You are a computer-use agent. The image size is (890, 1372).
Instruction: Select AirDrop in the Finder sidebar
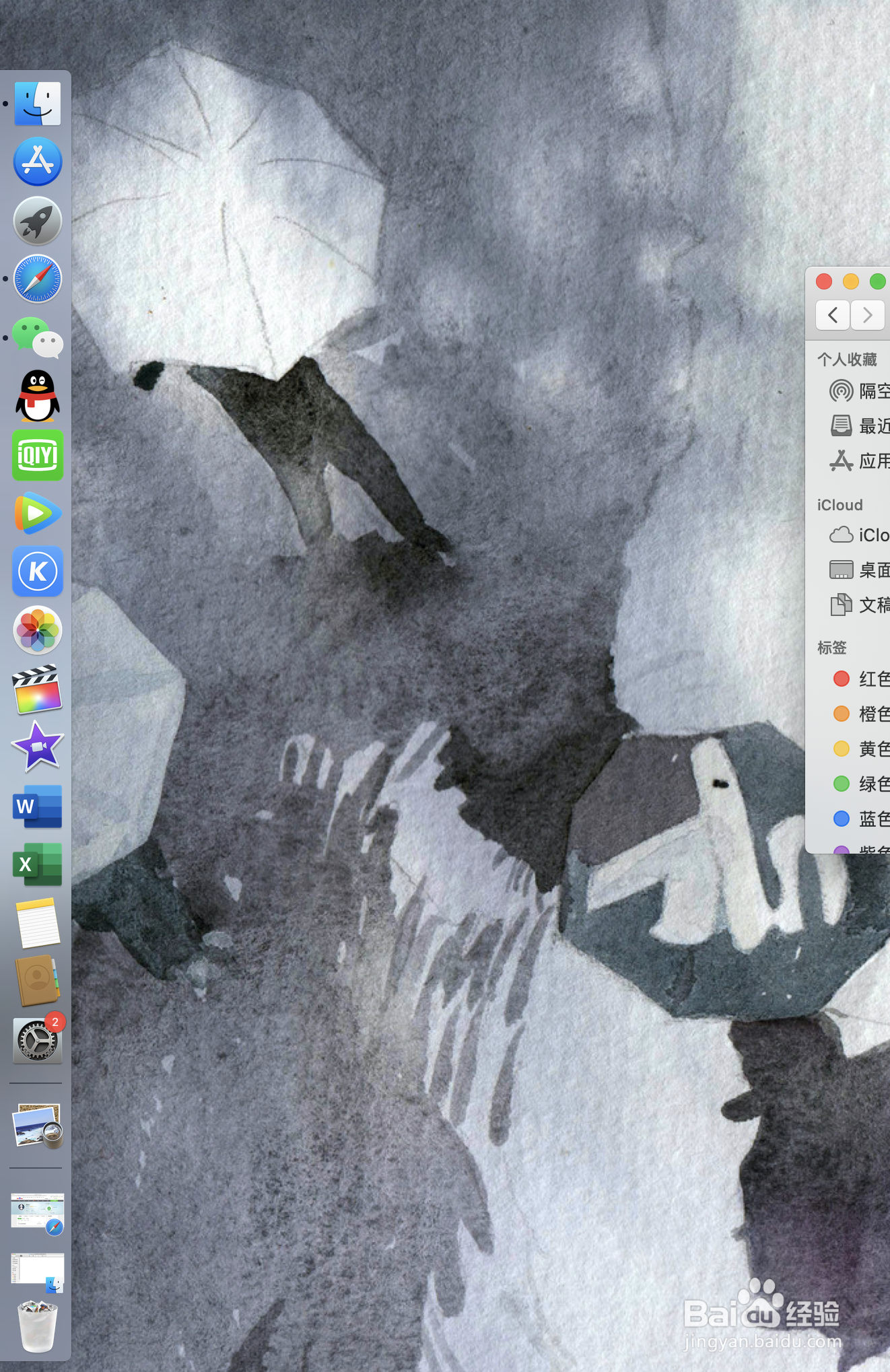[859, 391]
